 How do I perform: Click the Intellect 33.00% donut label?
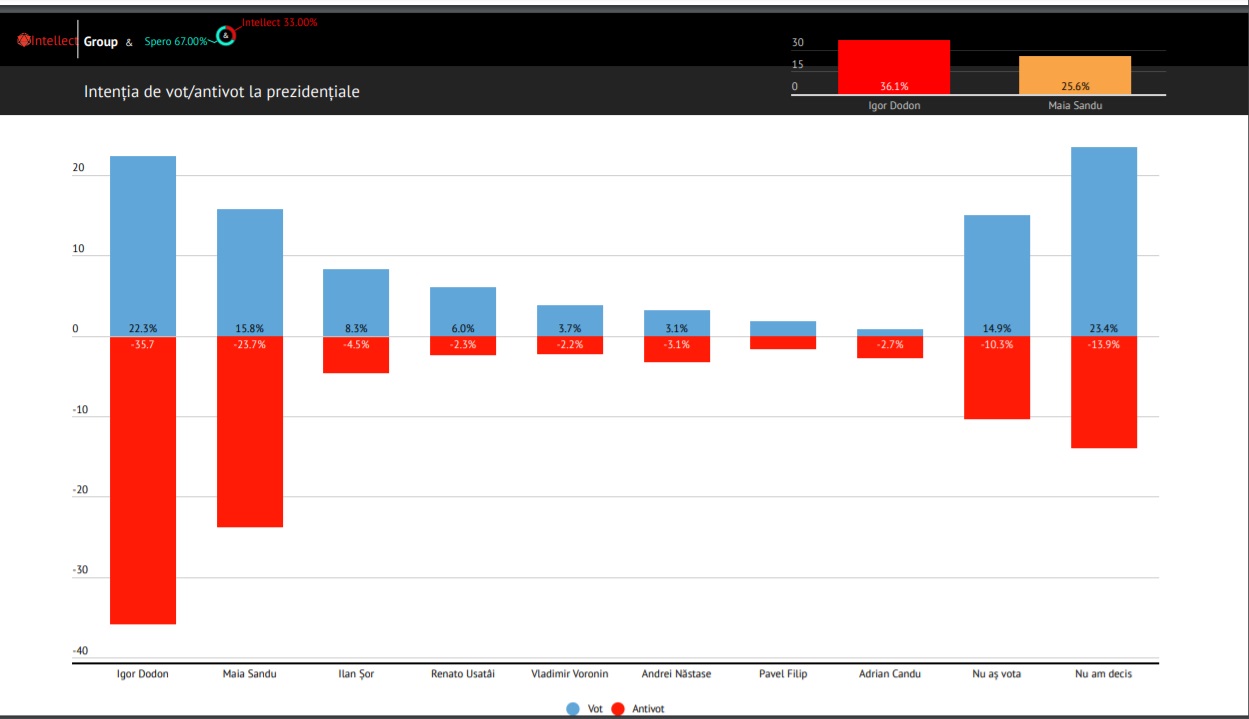pyautogui.click(x=279, y=22)
